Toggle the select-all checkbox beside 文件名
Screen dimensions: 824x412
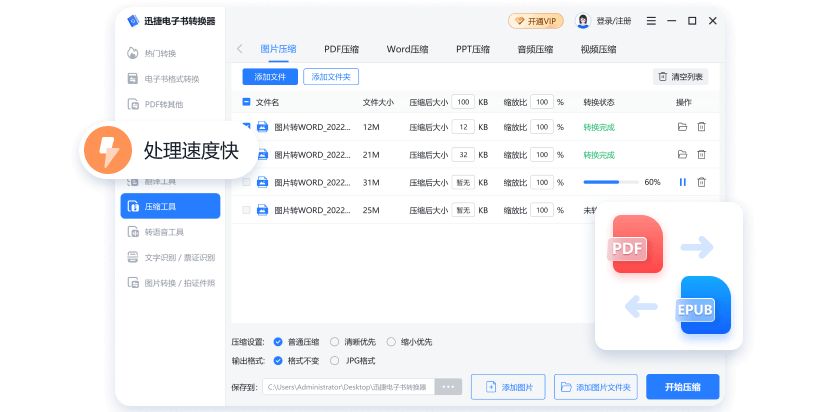(x=247, y=102)
